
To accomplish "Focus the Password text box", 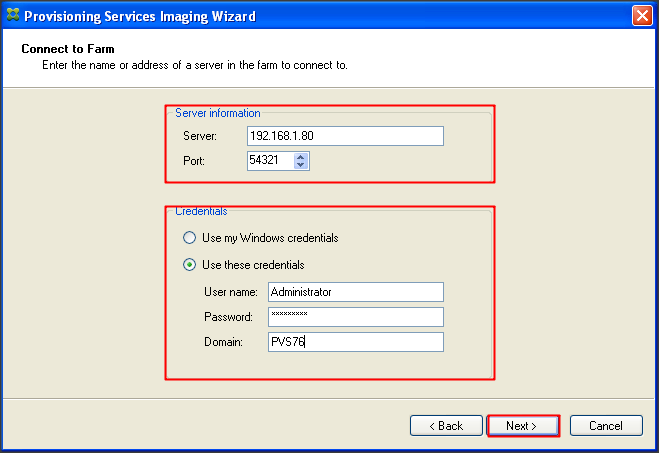I will tap(355, 316).
